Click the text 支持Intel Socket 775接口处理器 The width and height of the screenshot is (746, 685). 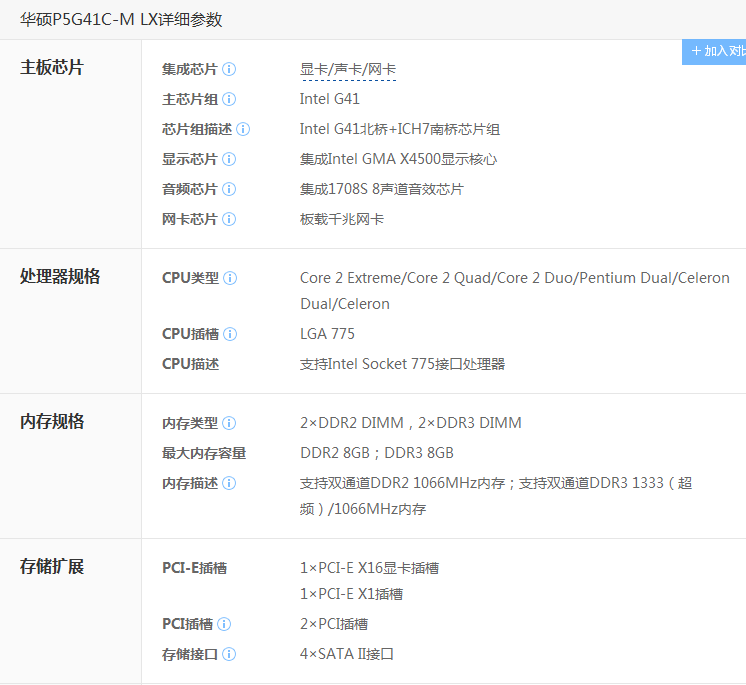402,364
